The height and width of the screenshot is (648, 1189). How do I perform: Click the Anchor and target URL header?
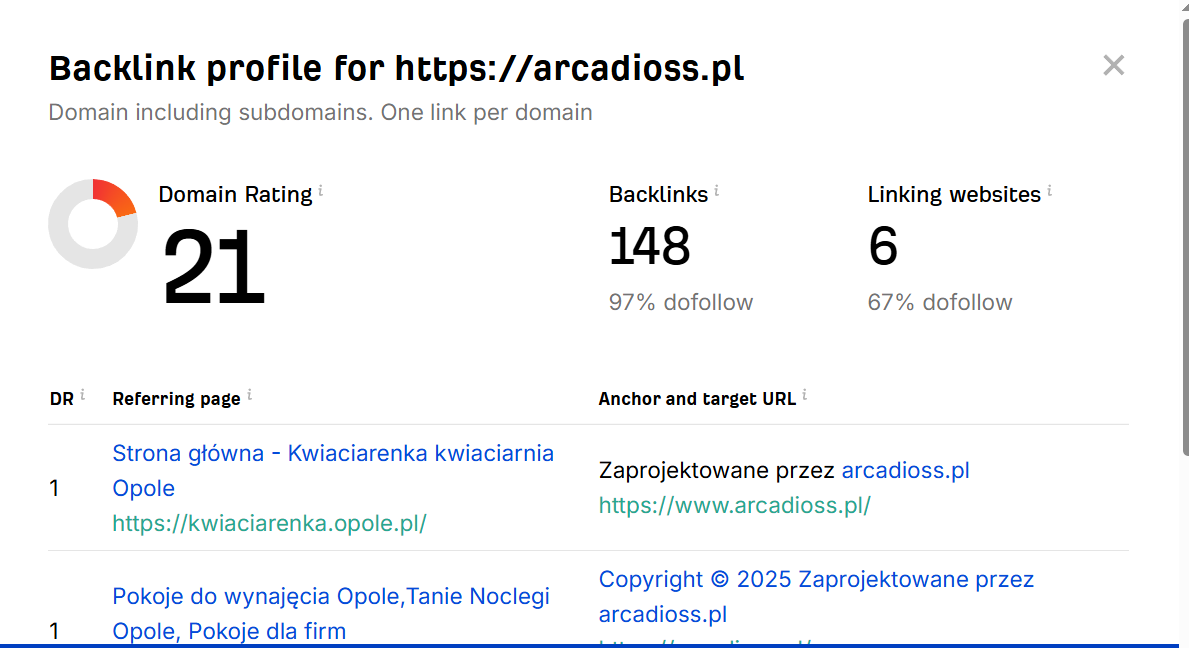click(x=697, y=399)
